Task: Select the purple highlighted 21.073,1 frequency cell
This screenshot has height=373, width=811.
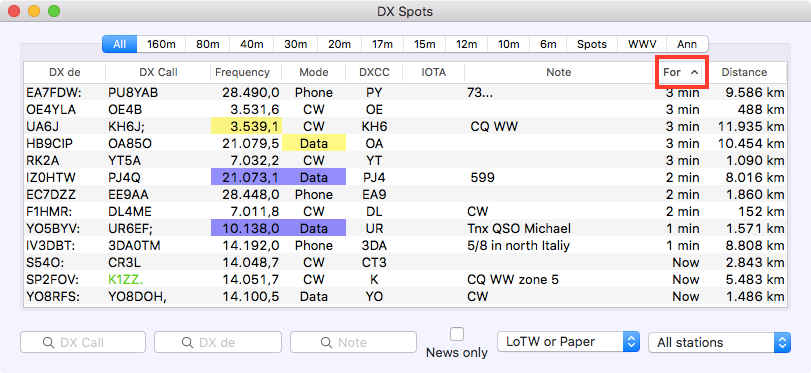Action: click(246, 177)
